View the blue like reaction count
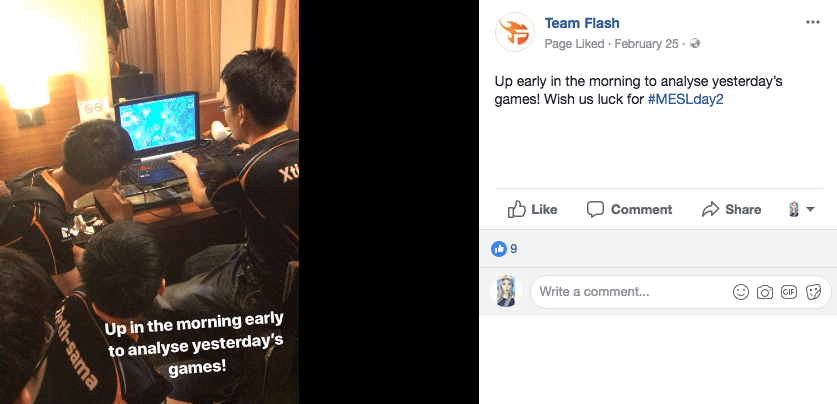Screen dimensions: 837x404 [x=504, y=249]
